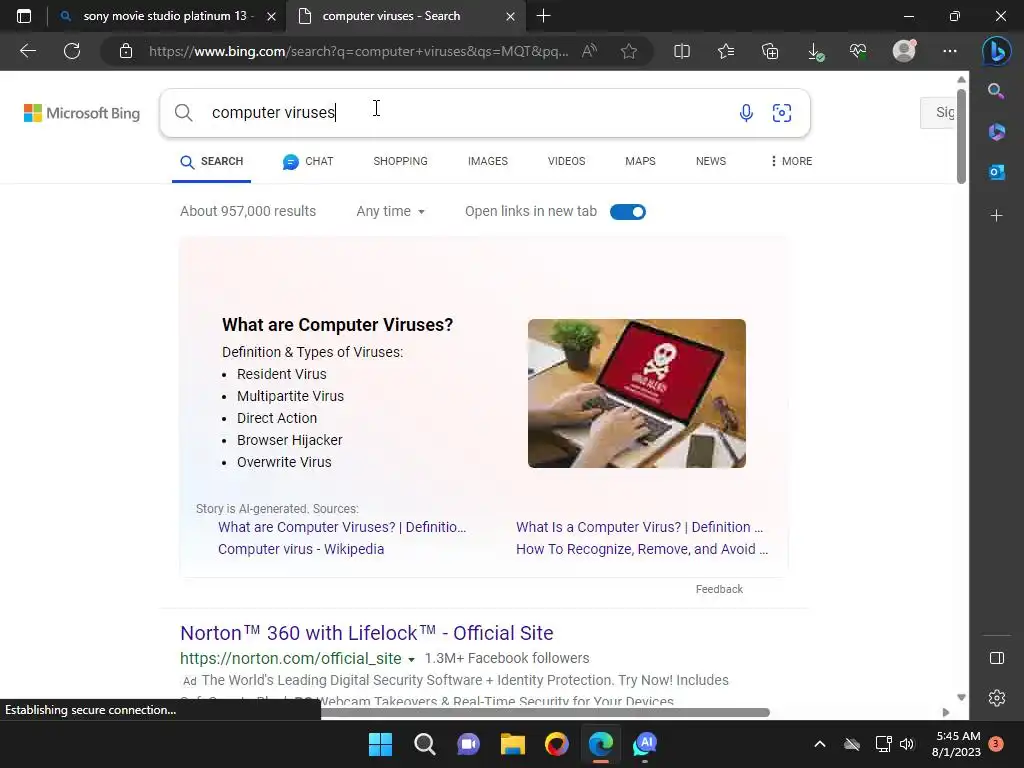Search using an image icon
The width and height of the screenshot is (1024, 768).
click(782, 113)
